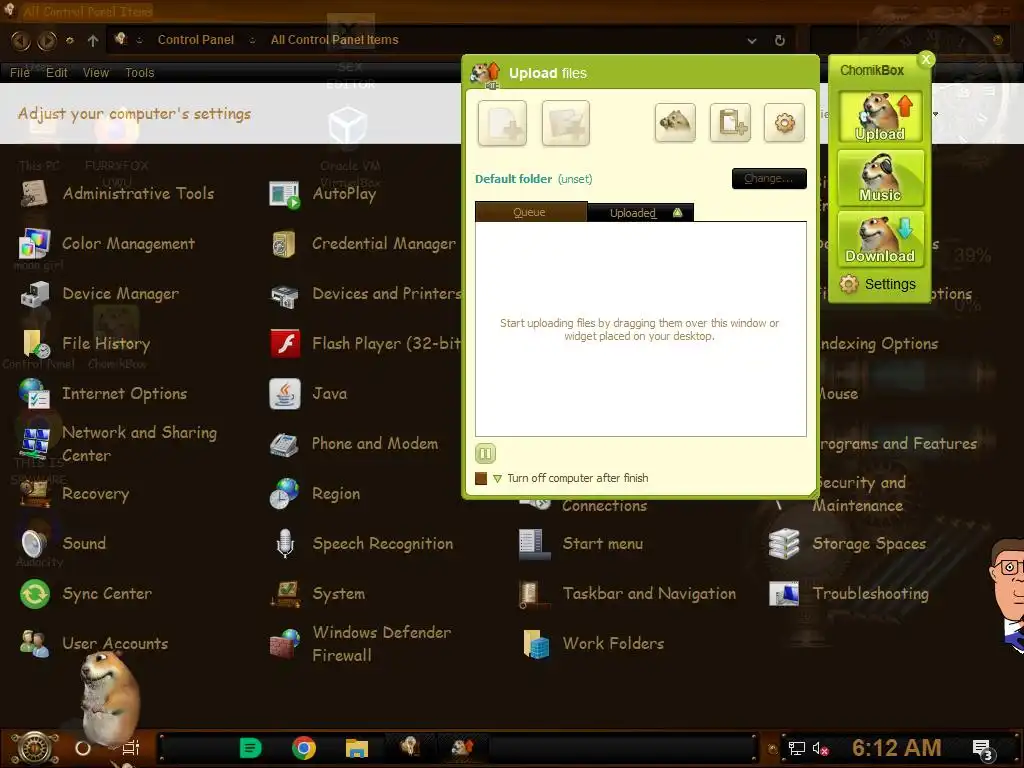Open Recovery item
Image resolution: width=1024 pixels, height=768 pixels.
click(74, 494)
